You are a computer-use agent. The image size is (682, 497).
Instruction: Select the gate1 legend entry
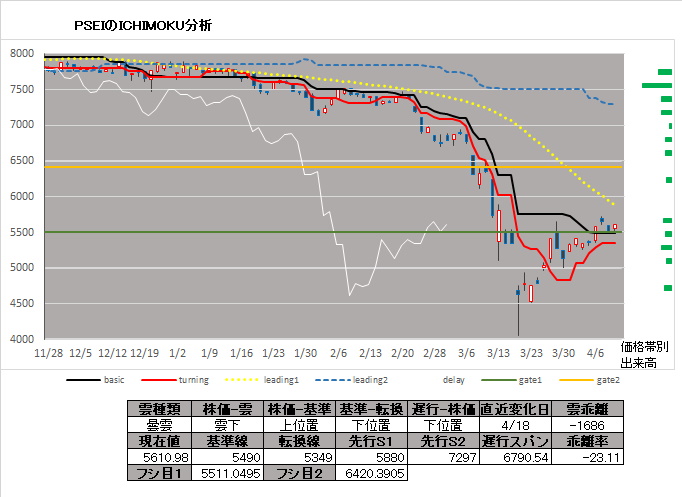point(512,380)
